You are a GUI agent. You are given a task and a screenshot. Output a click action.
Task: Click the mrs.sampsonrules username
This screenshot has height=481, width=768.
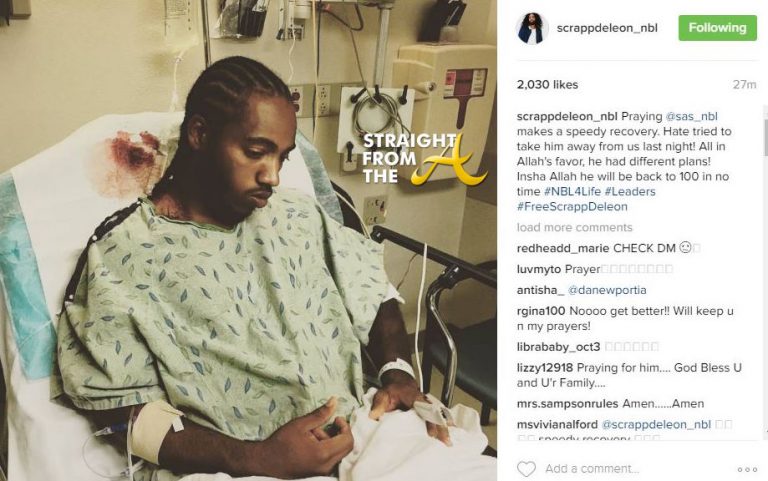pos(568,404)
